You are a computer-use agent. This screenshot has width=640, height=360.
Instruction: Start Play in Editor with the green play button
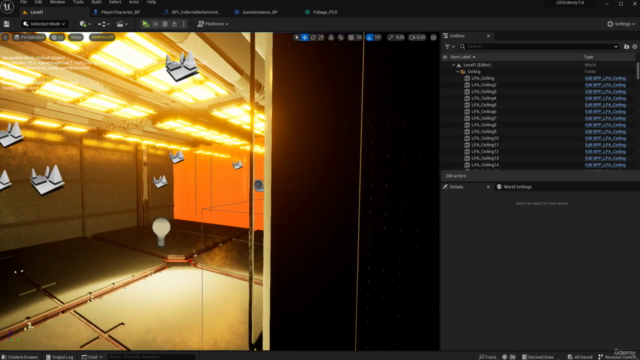point(146,24)
